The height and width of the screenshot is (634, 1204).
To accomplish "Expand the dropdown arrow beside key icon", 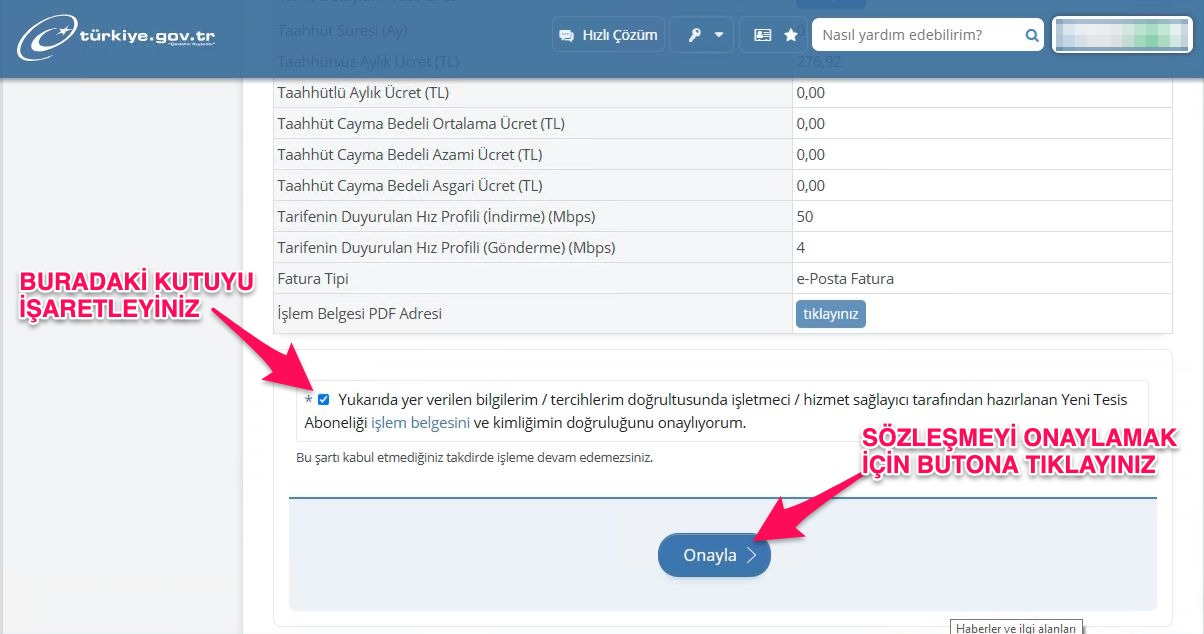I will (718, 35).
